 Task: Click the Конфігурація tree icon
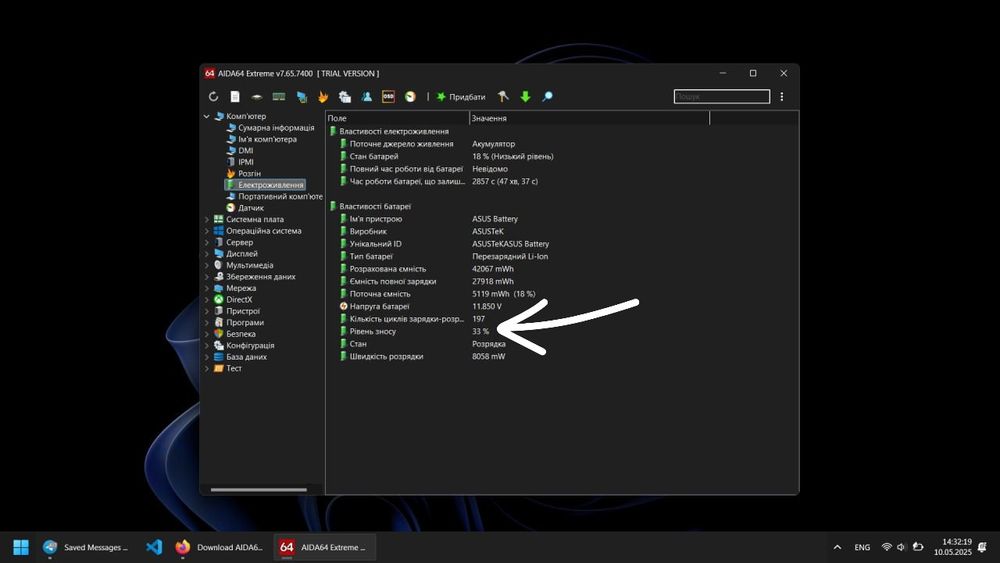pos(219,346)
